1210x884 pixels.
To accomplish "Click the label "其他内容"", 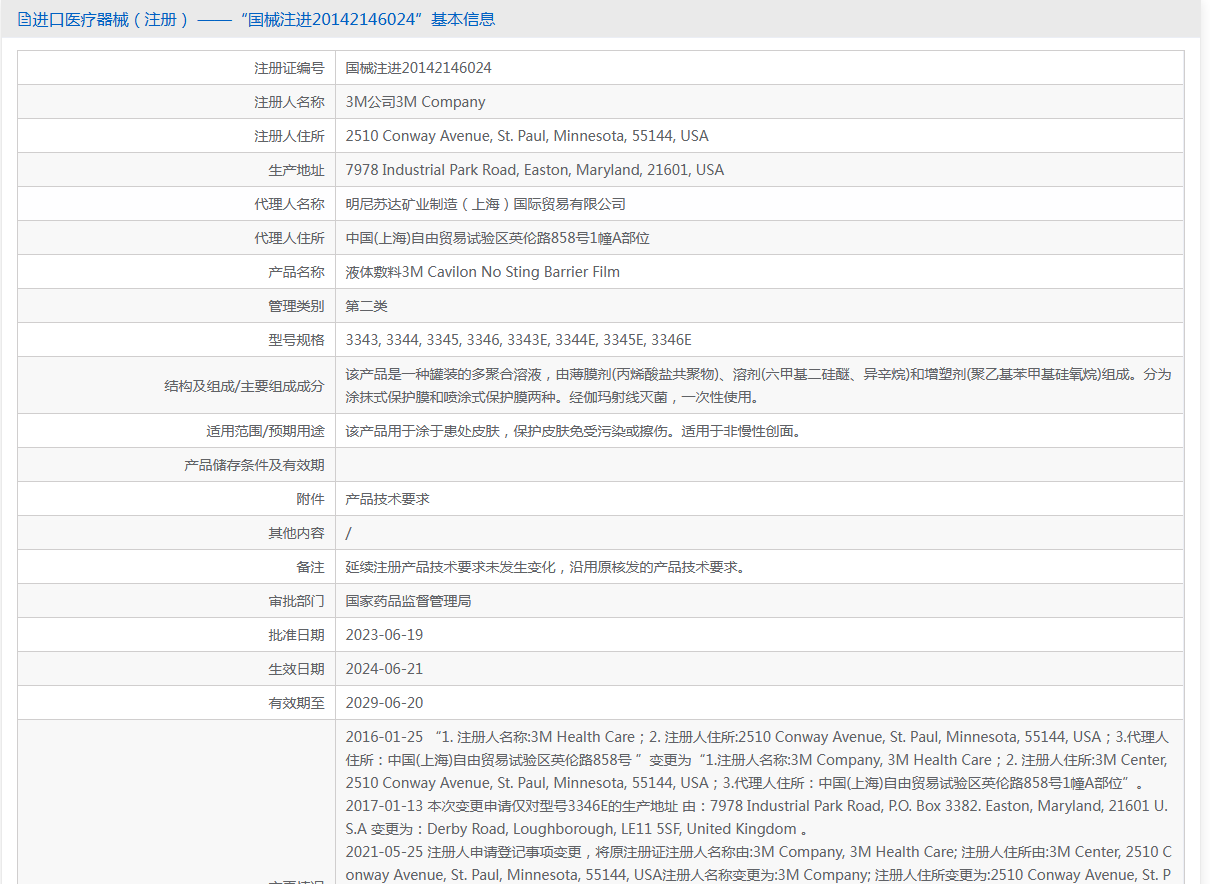I will coord(296,533).
